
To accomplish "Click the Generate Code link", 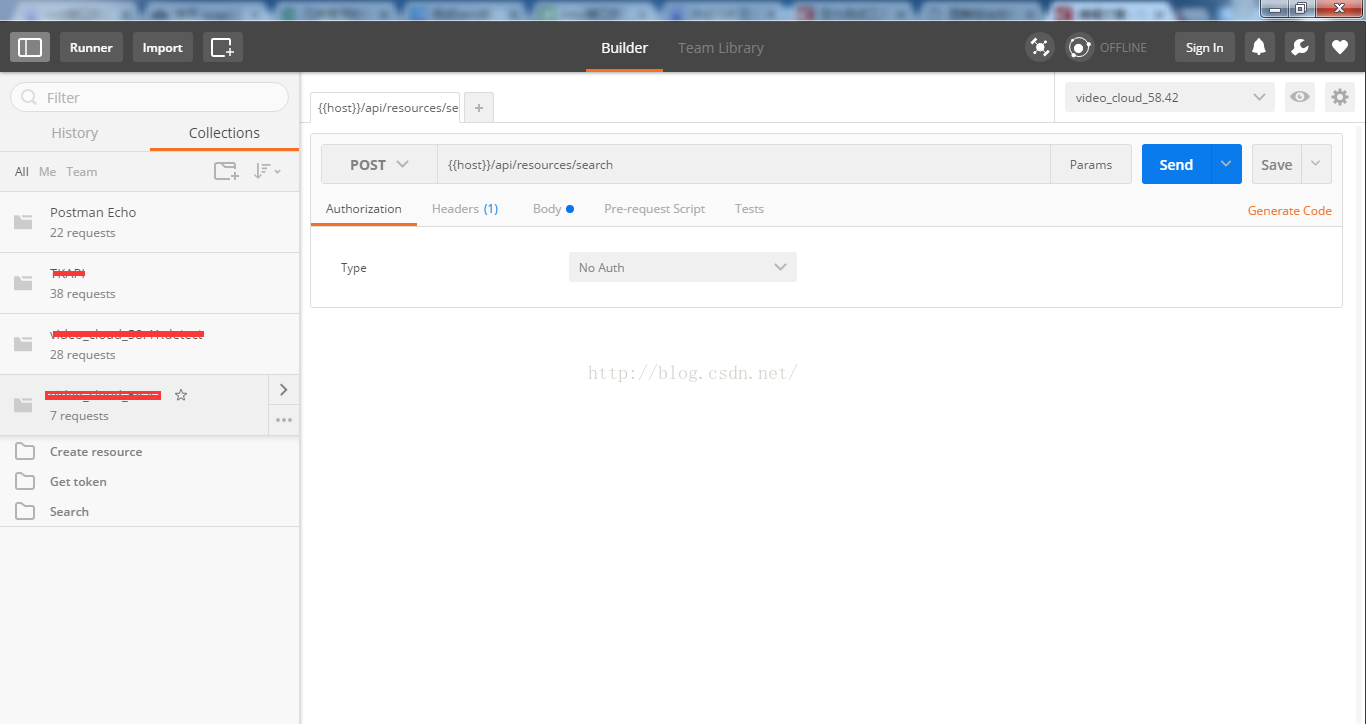I will pyautogui.click(x=1289, y=211).
